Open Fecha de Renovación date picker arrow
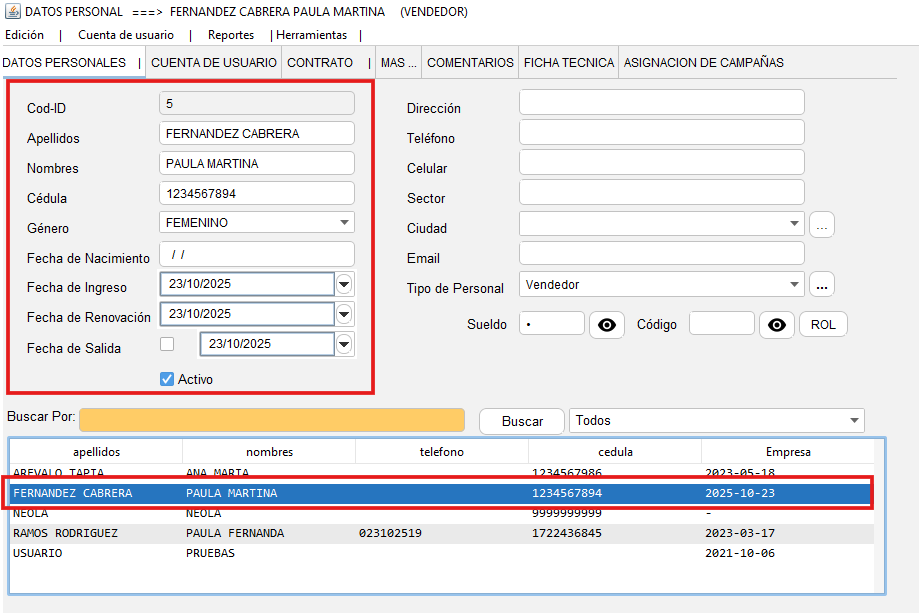Viewport: 919px width, 613px height. tap(344, 314)
